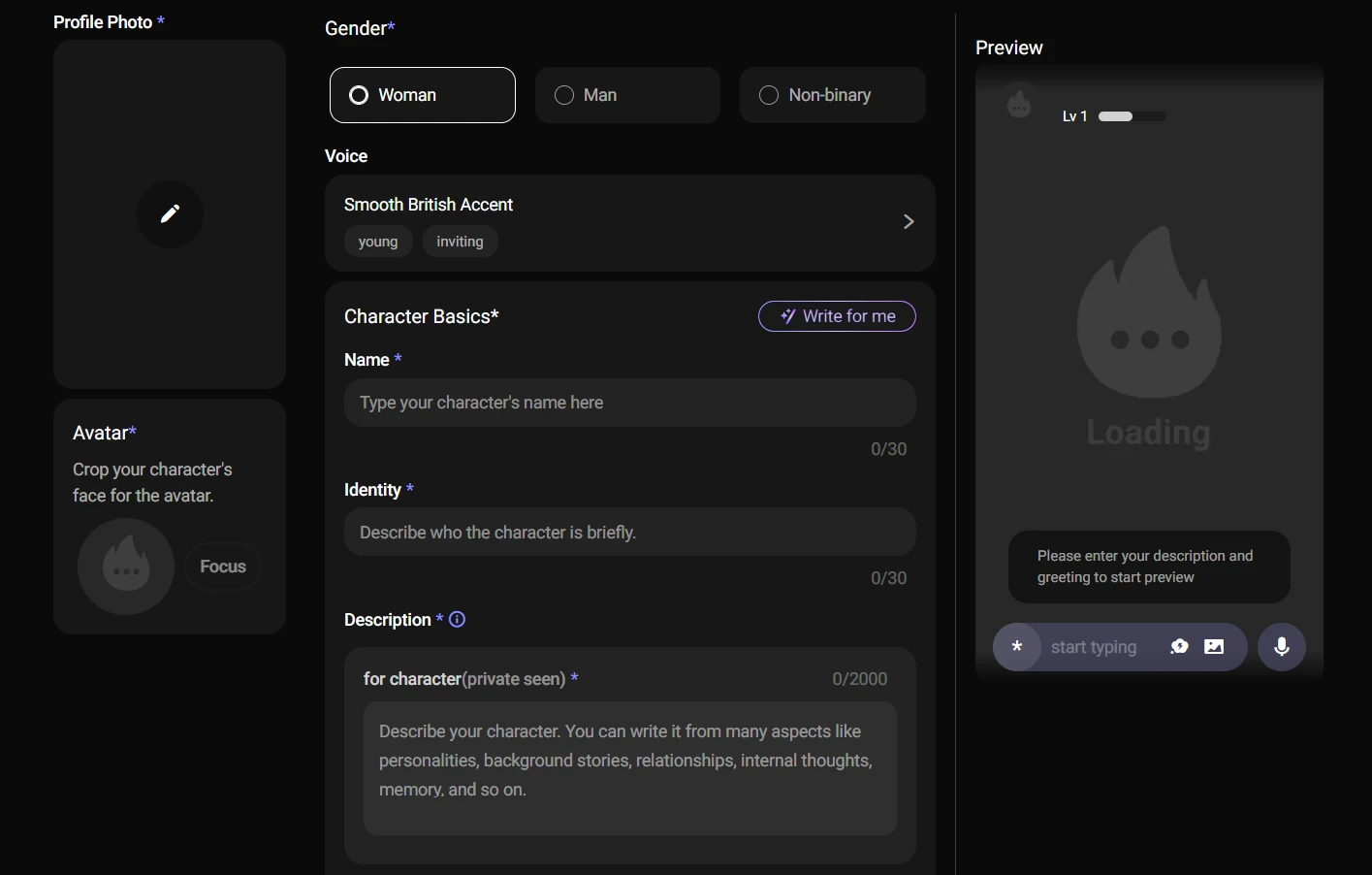Select the Man gender option
Screen dimensions: 1372x875
pos(626,95)
